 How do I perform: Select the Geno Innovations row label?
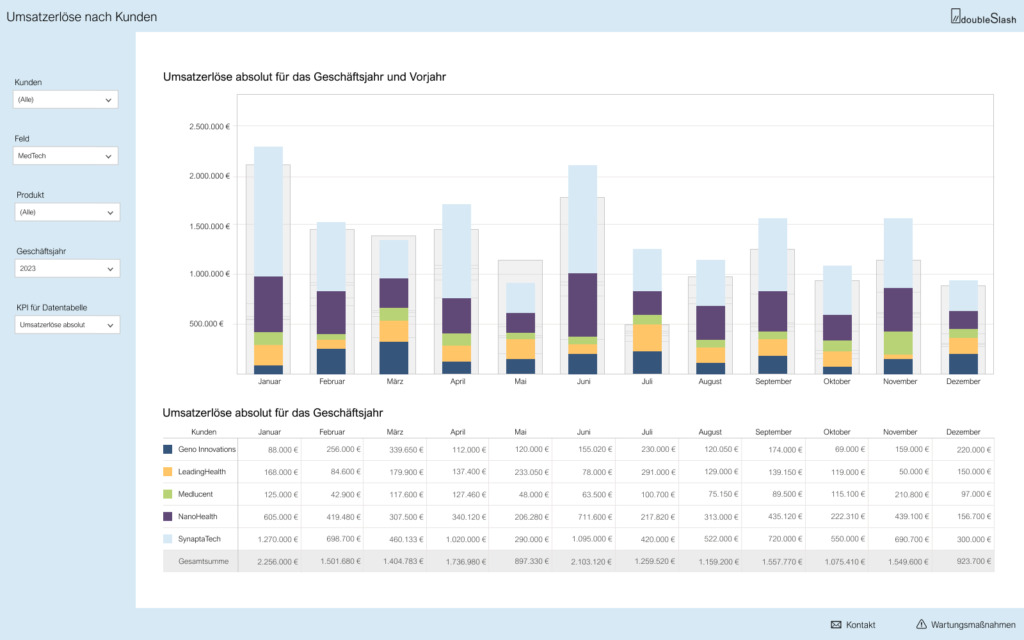206,449
